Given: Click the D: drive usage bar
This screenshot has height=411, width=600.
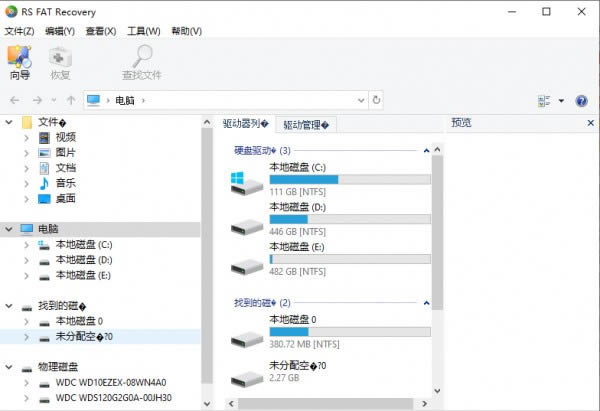Looking at the screenshot, I should click(350, 219).
